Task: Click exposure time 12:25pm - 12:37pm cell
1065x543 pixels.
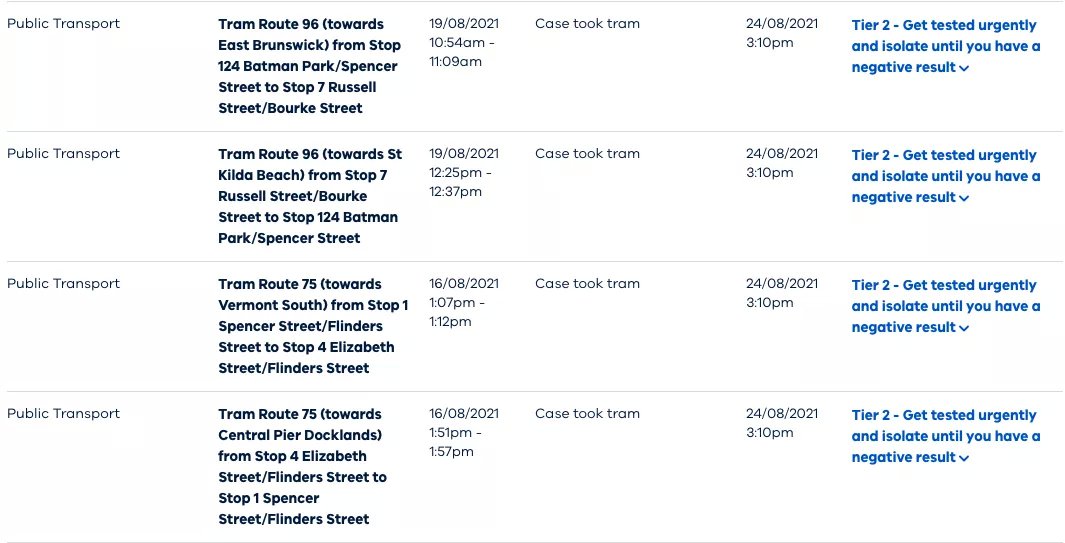Action: [464, 173]
